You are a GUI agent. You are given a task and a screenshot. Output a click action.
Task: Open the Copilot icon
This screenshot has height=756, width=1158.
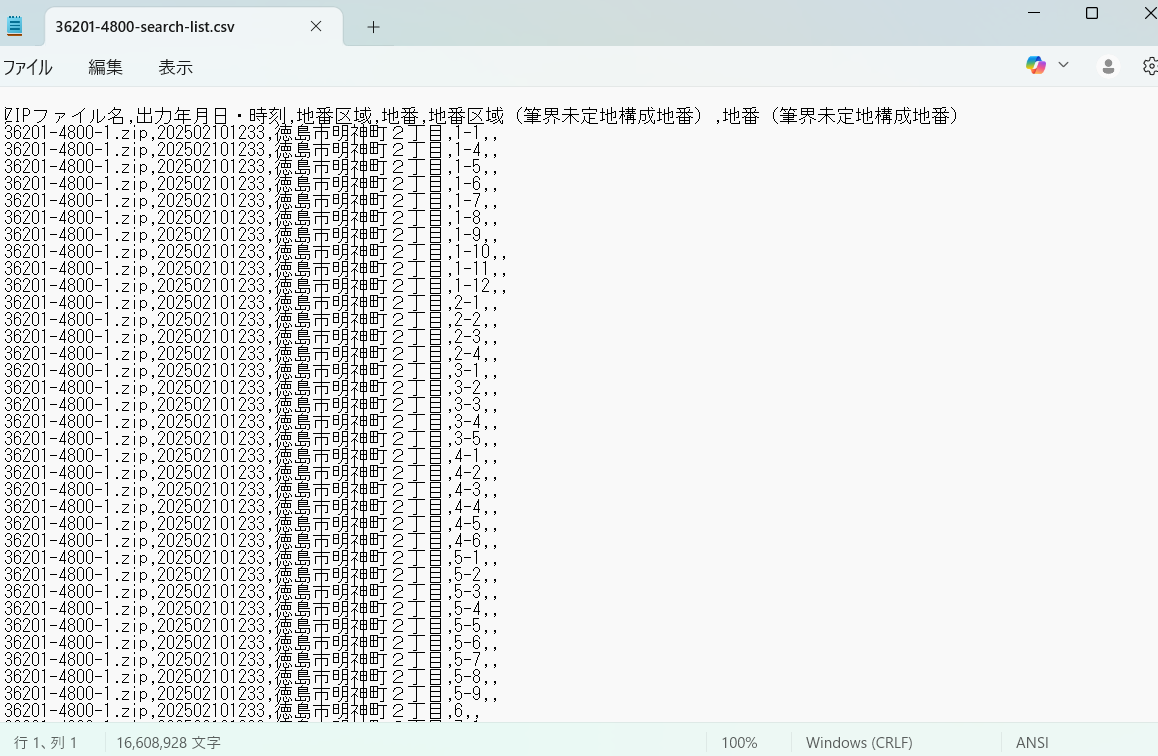pos(1035,65)
